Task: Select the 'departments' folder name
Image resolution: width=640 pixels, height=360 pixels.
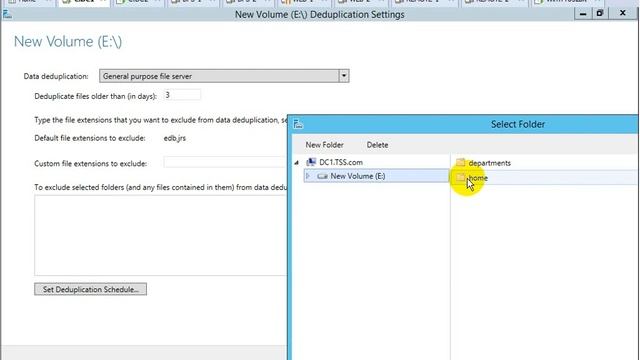Action: [489, 163]
